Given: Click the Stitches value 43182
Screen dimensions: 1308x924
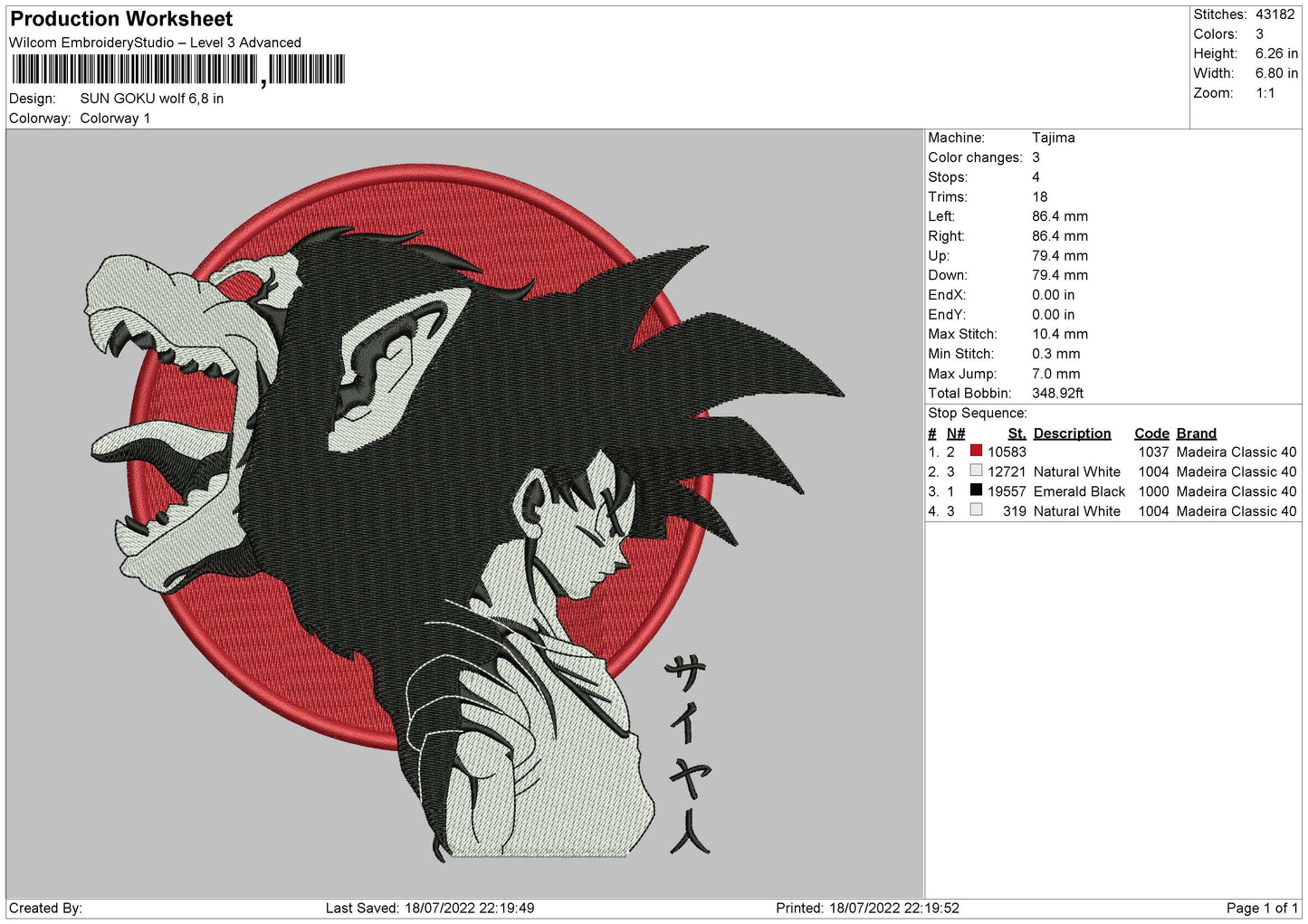Looking at the screenshot, I should pos(1275,14).
